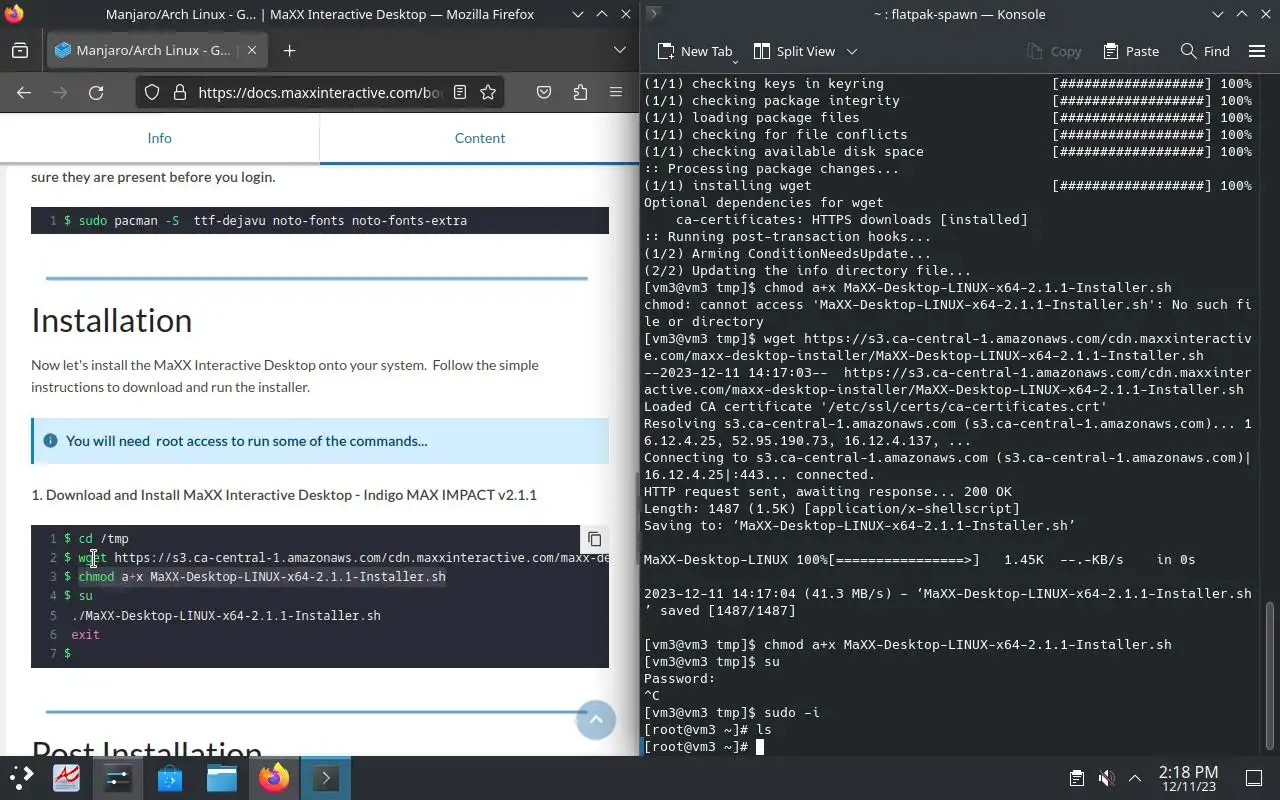Select the Manjaro/Arch Linux browser tab
Viewport: 1280px width, 800px height.
tap(158, 50)
